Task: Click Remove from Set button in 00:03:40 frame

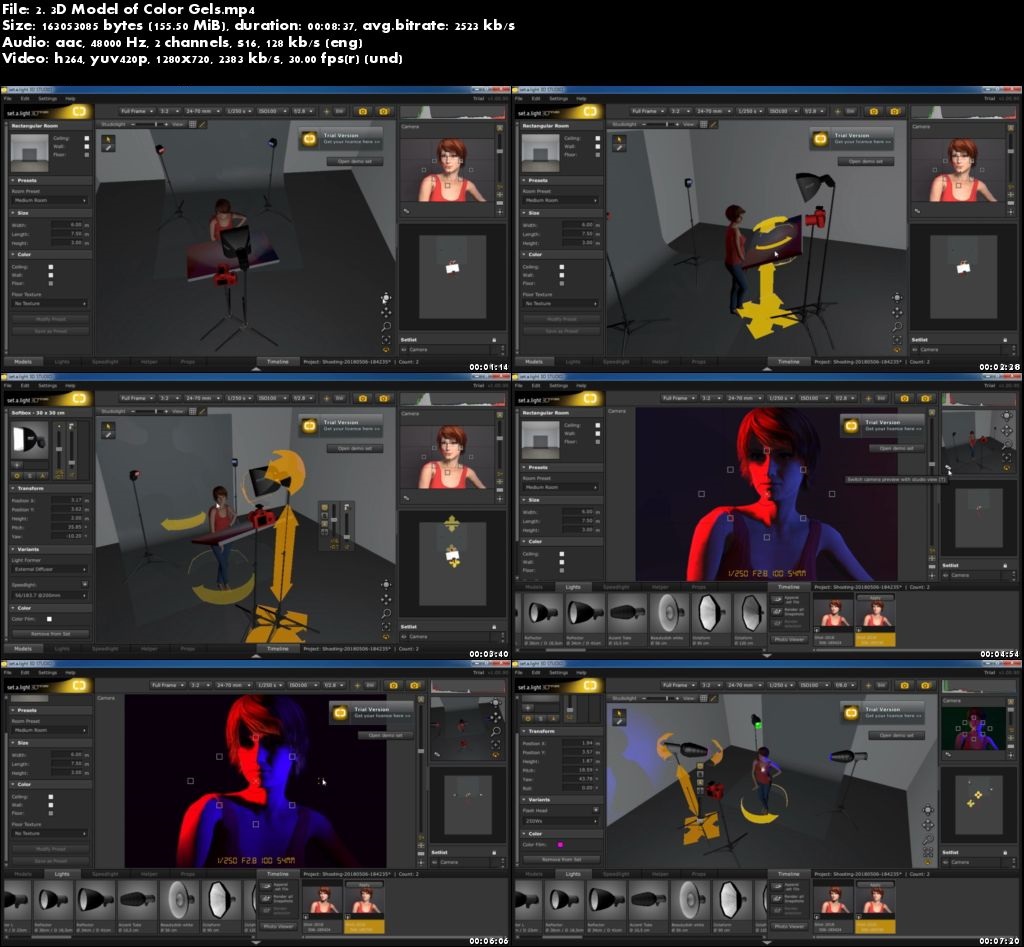Action: coord(50,634)
